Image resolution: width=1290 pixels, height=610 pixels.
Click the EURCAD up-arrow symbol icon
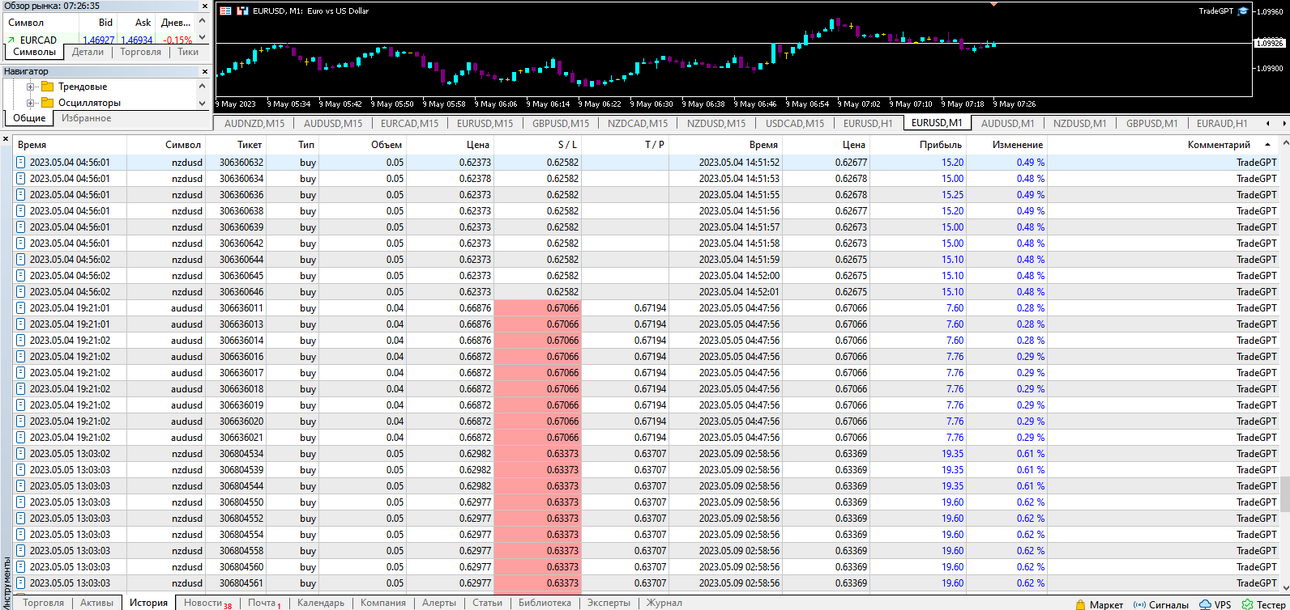click(x=10, y=40)
